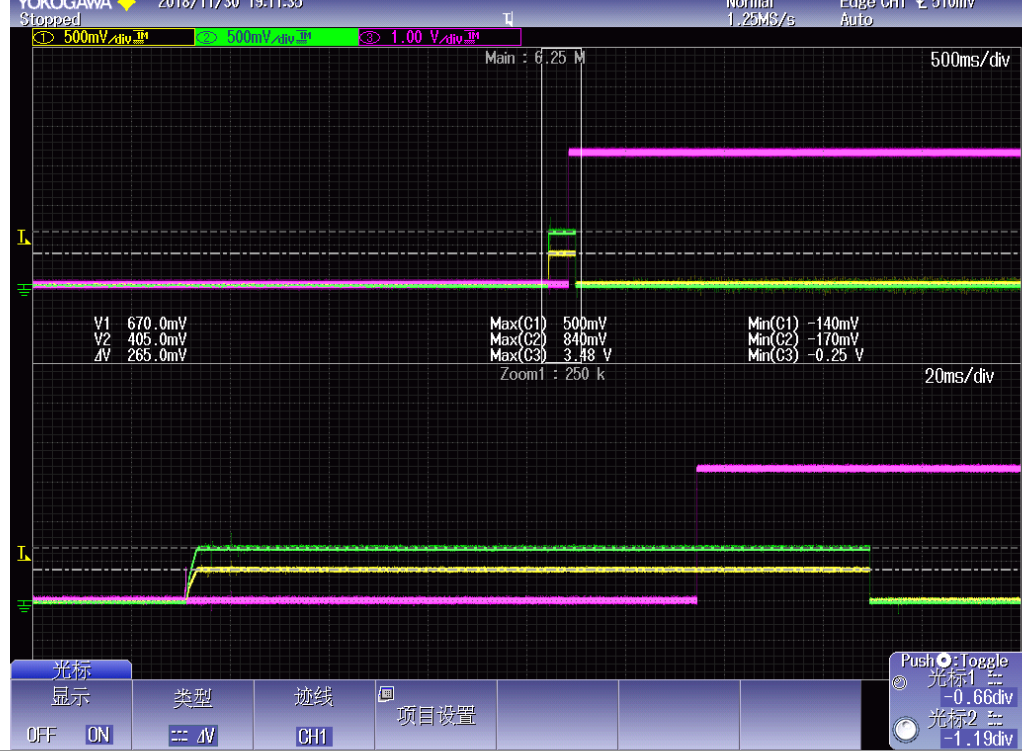Click the small jog knob icon next to 光标1

899,683
